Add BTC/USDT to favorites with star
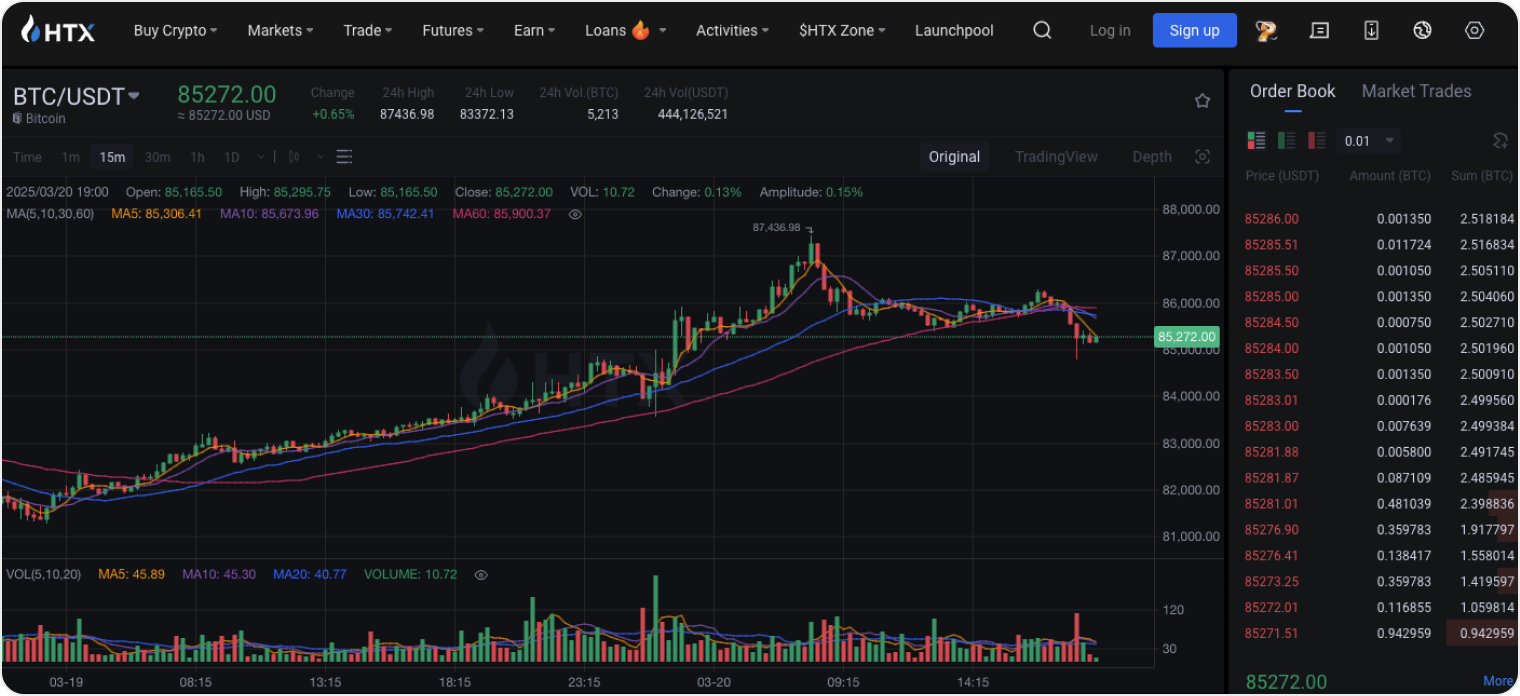Image resolution: width=1520 pixels, height=696 pixels. coord(1202,101)
